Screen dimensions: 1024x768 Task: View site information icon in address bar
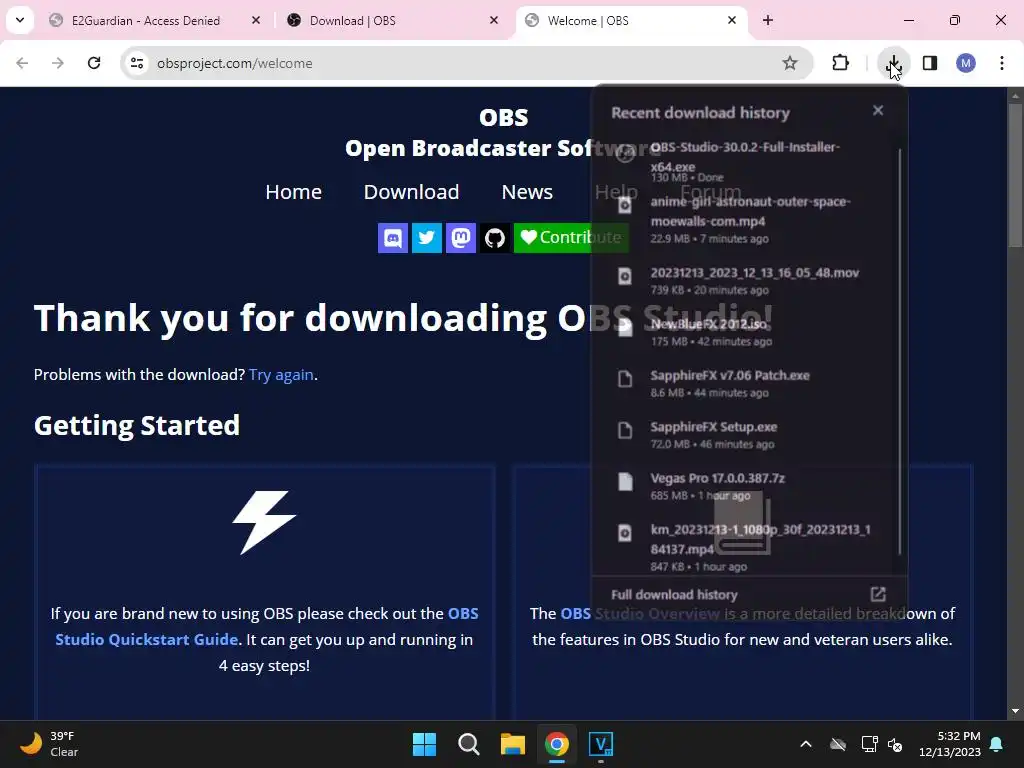click(137, 63)
